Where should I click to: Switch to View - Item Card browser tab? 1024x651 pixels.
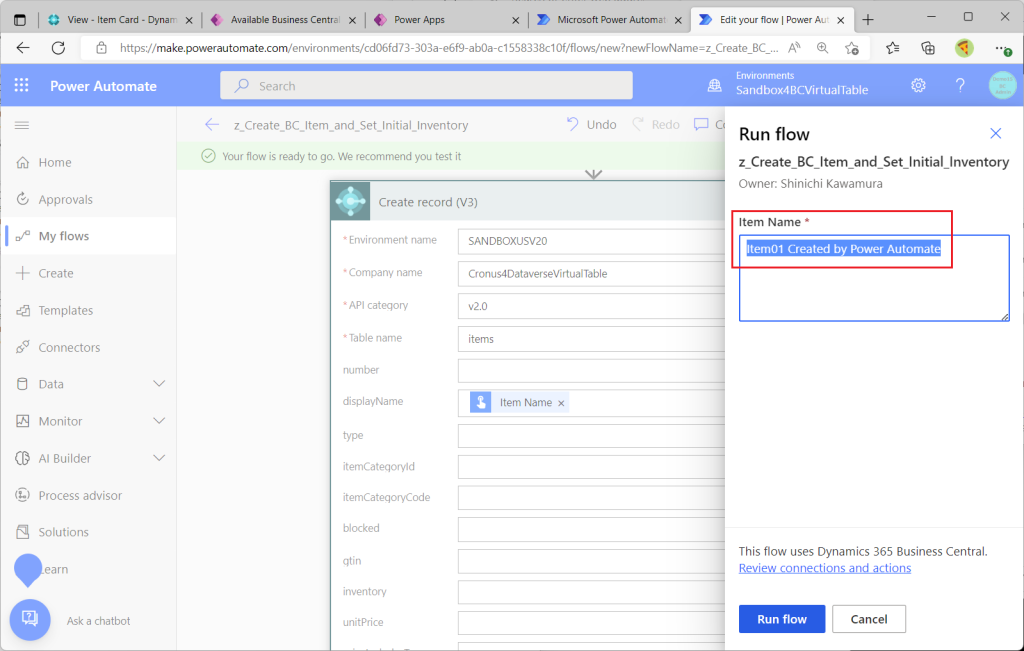click(x=119, y=20)
